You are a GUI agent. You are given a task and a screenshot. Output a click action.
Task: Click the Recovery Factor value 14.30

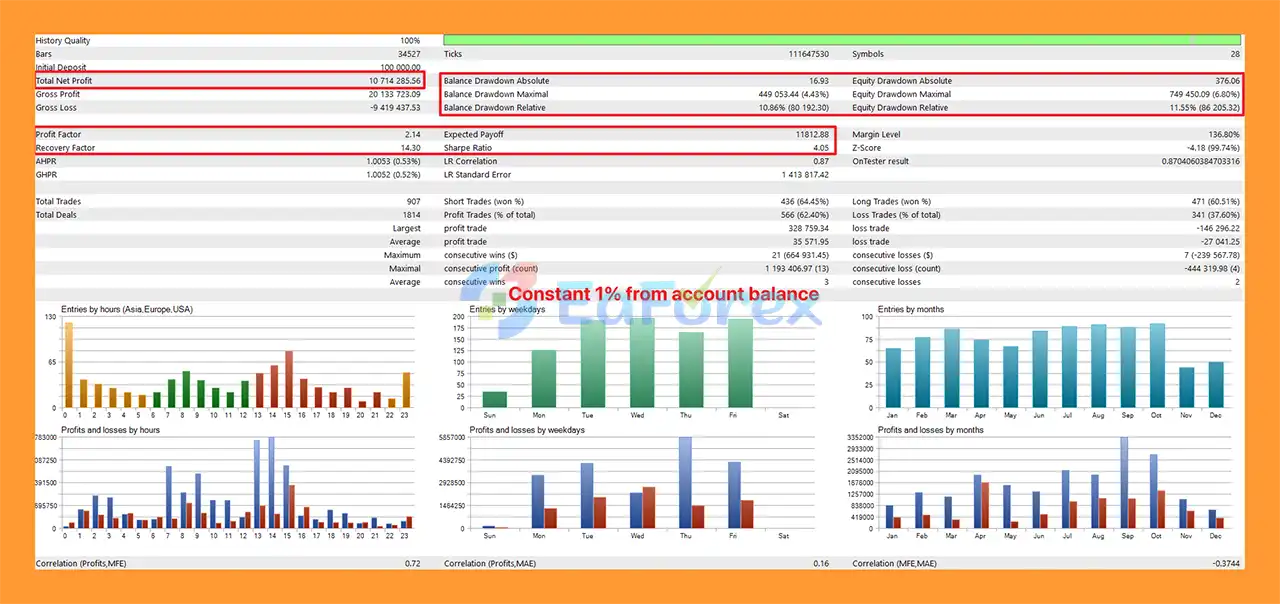point(410,148)
